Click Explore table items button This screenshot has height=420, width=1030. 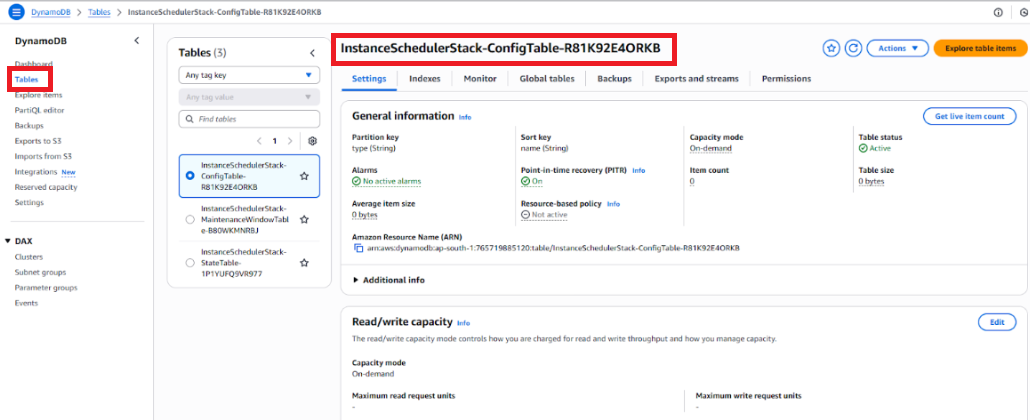[x=980, y=48]
